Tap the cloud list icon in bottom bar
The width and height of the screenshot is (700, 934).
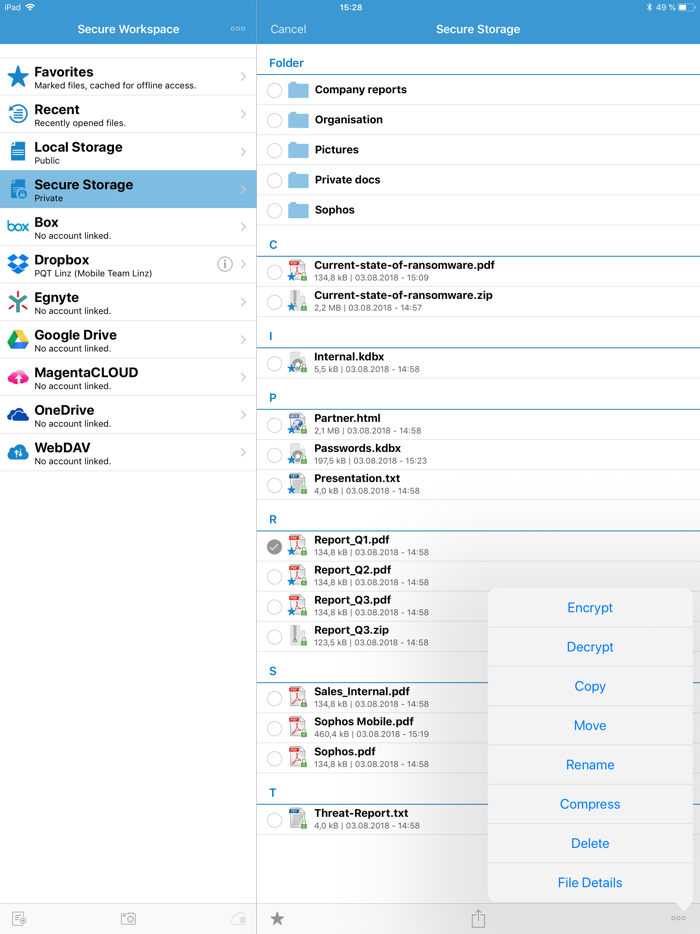click(238, 919)
